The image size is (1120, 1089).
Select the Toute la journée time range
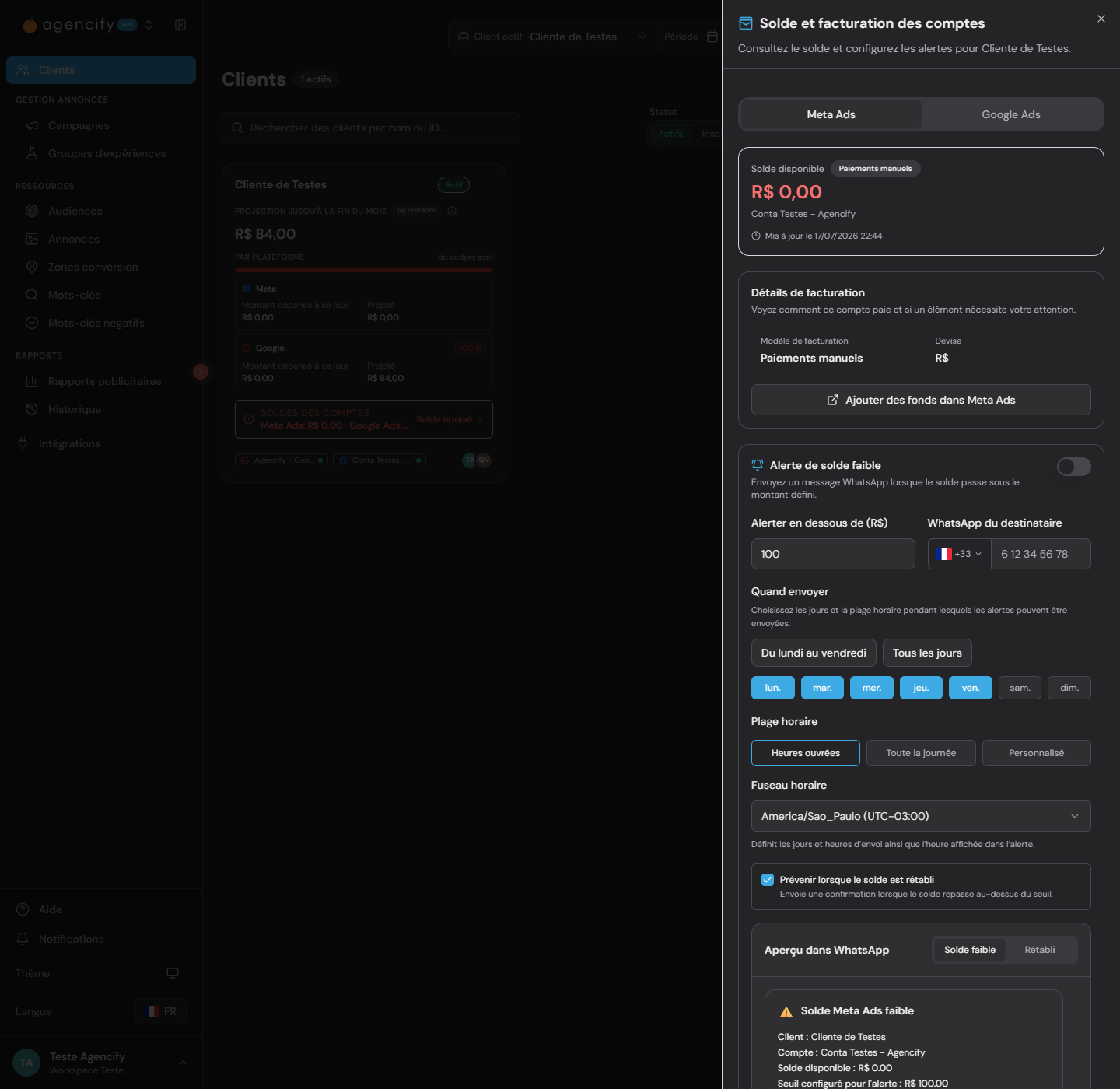tap(921, 753)
